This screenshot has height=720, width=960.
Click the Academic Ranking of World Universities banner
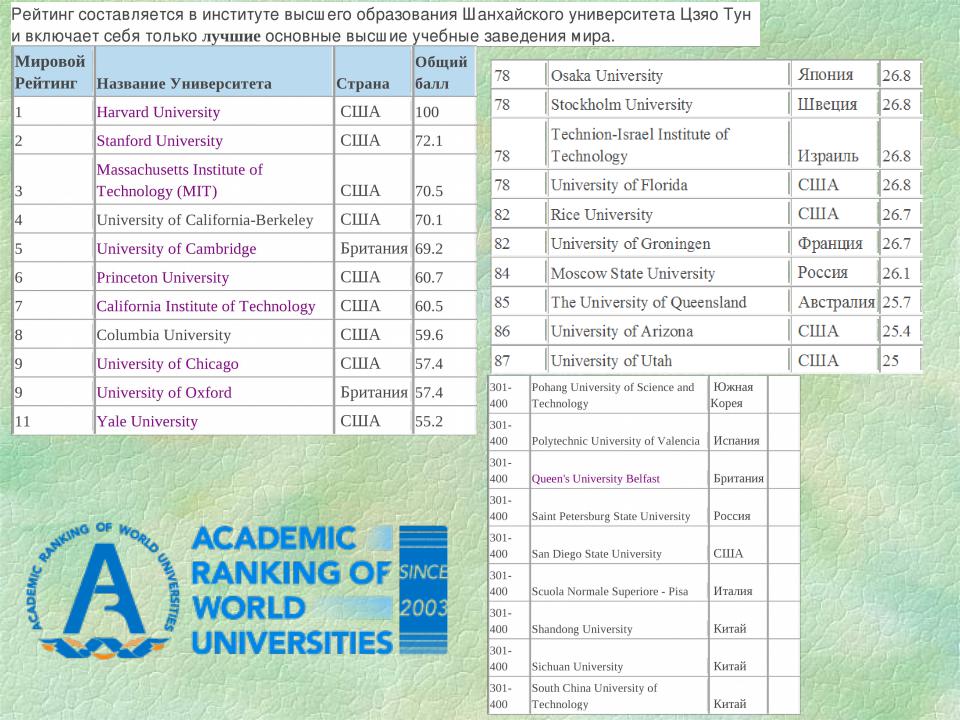(292, 590)
